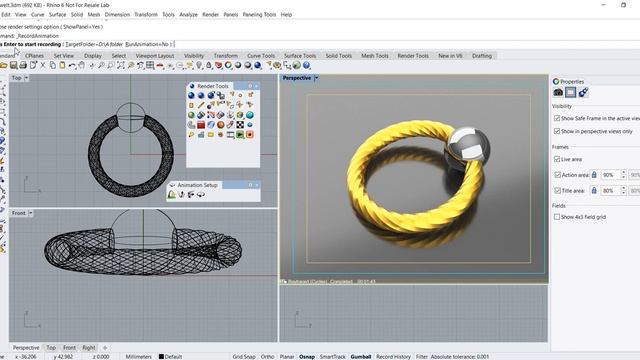Click the last icon in Animation Setup panel
The width and height of the screenshot is (640, 360).
click(x=201, y=195)
